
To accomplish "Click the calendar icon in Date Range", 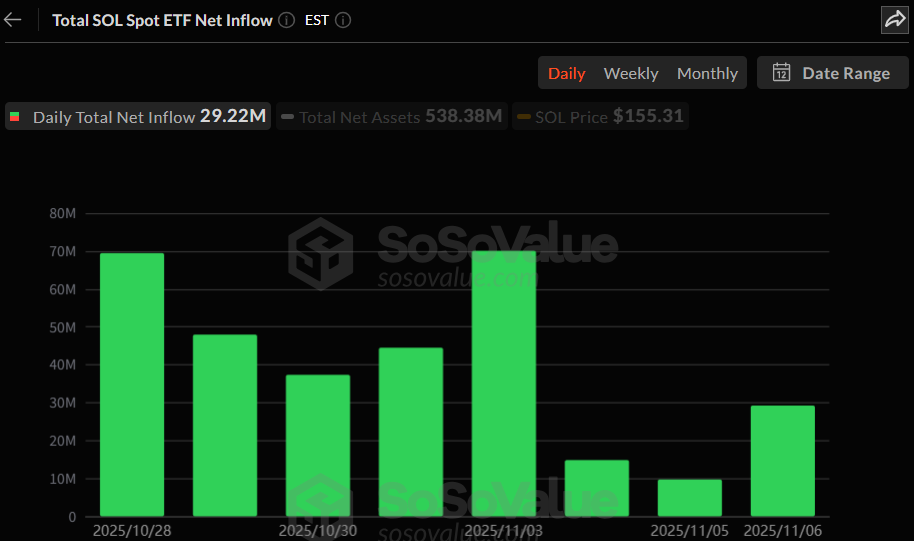I will pos(782,73).
